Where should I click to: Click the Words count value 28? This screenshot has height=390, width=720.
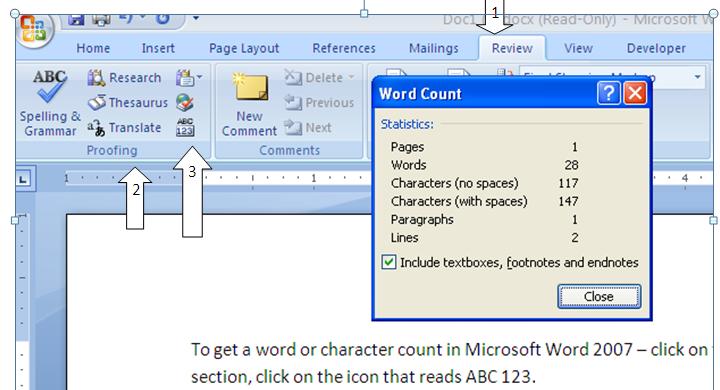coord(572,165)
